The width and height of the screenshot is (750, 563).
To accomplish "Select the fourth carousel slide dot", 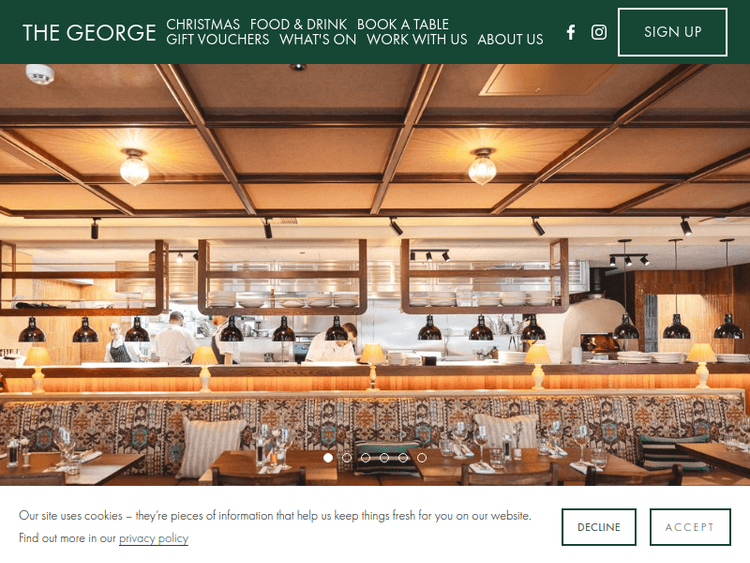I will point(384,458).
